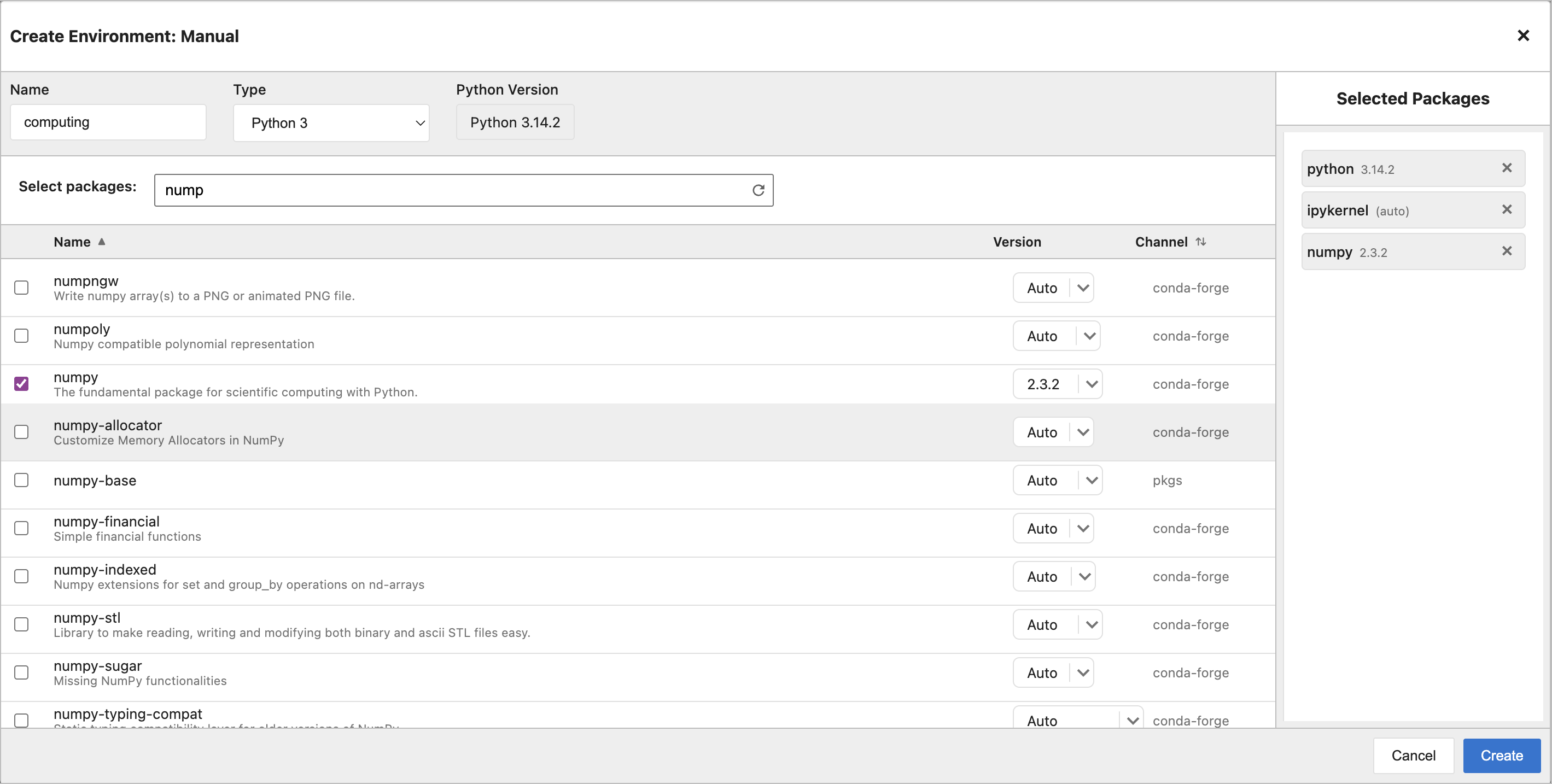The height and width of the screenshot is (784, 1552).
Task: Remove numpy 2.3.2 from selected packages
Action: click(x=1506, y=251)
